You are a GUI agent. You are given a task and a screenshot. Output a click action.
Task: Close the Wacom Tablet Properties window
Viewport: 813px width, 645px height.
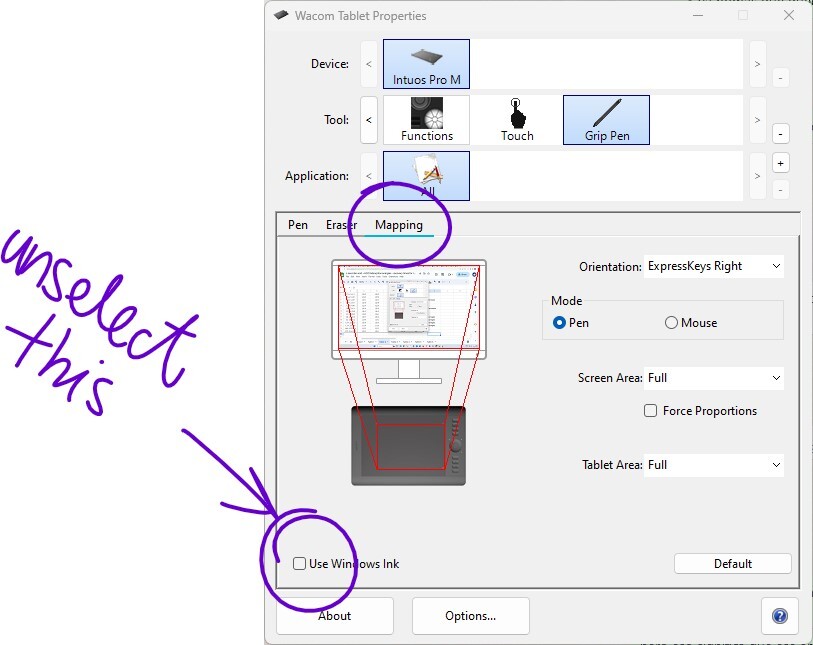tap(789, 15)
